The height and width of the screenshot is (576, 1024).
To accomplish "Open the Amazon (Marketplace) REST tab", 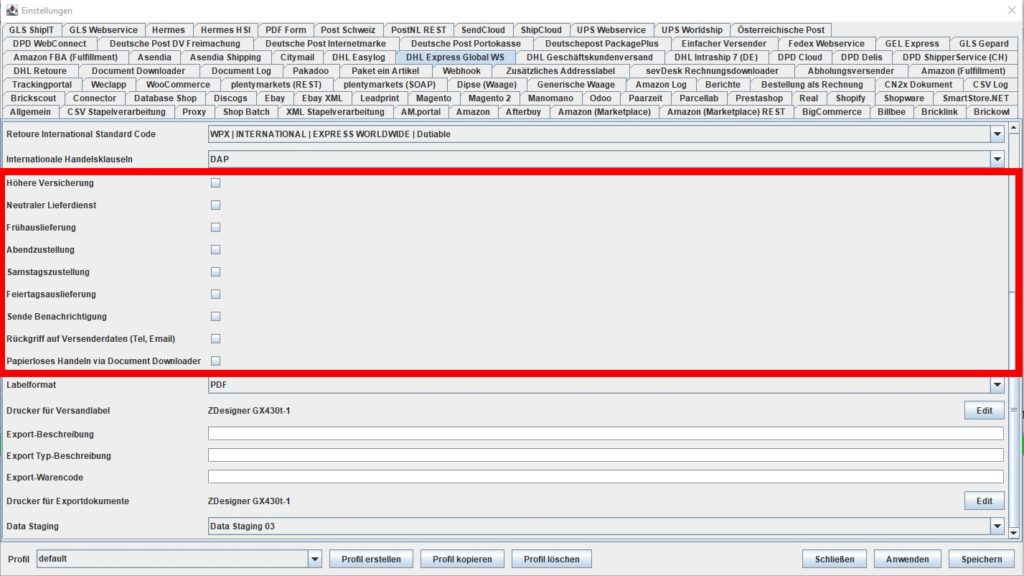I will (726, 112).
